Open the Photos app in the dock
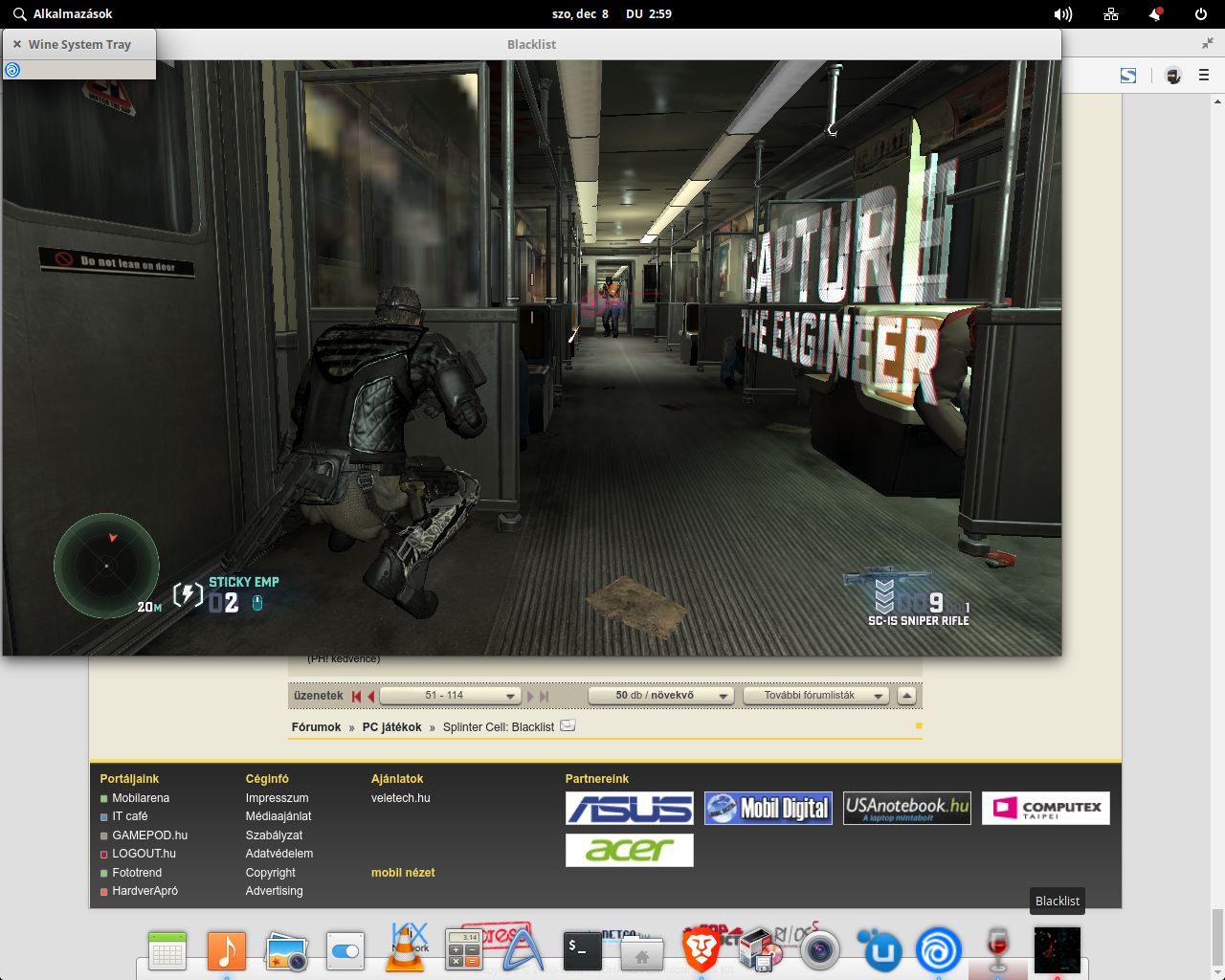The image size is (1225, 980). pyautogui.click(x=286, y=951)
